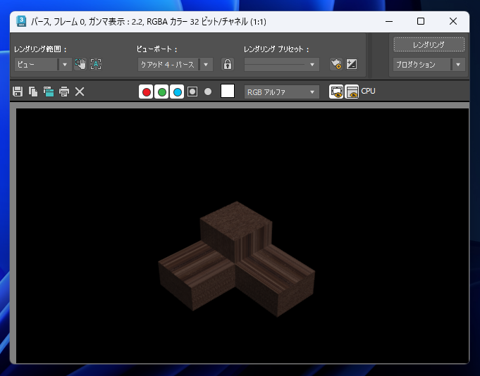Clone the rendered frame window
The width and height of the screenshot is (480, 376).
(49, 91)
